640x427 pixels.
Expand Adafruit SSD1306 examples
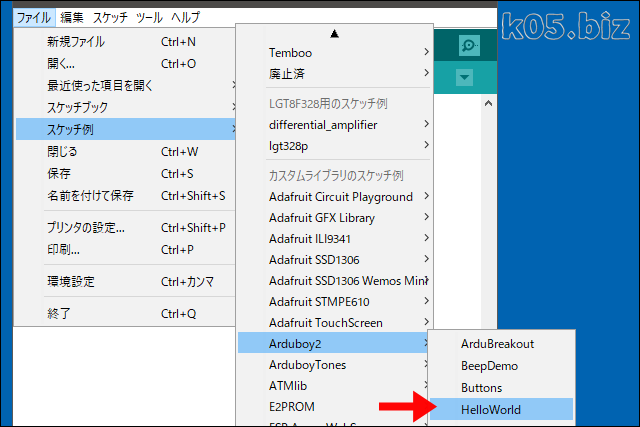(335, 260)
